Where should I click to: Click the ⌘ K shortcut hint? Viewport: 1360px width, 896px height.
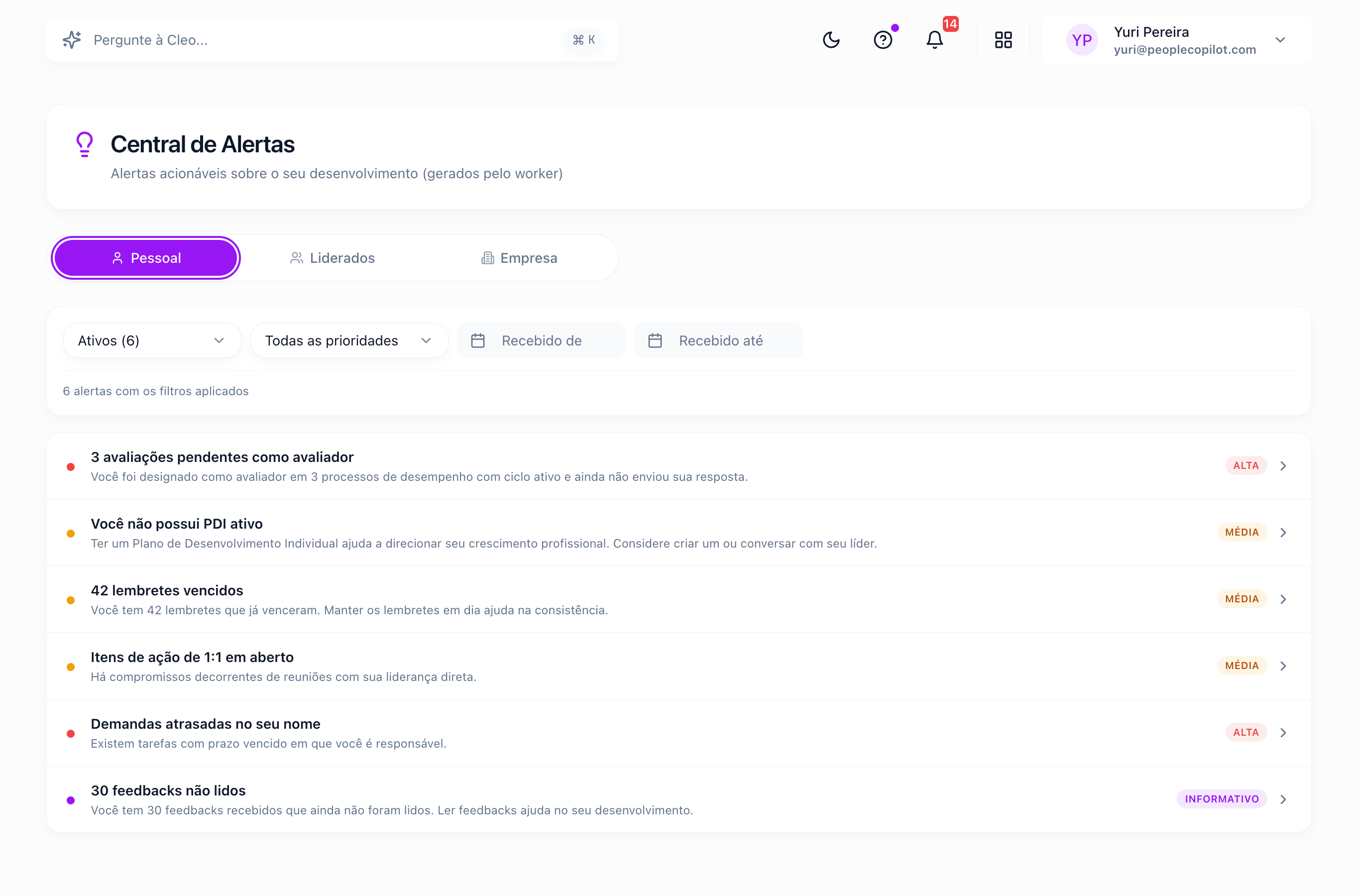[x=583, y=40]
